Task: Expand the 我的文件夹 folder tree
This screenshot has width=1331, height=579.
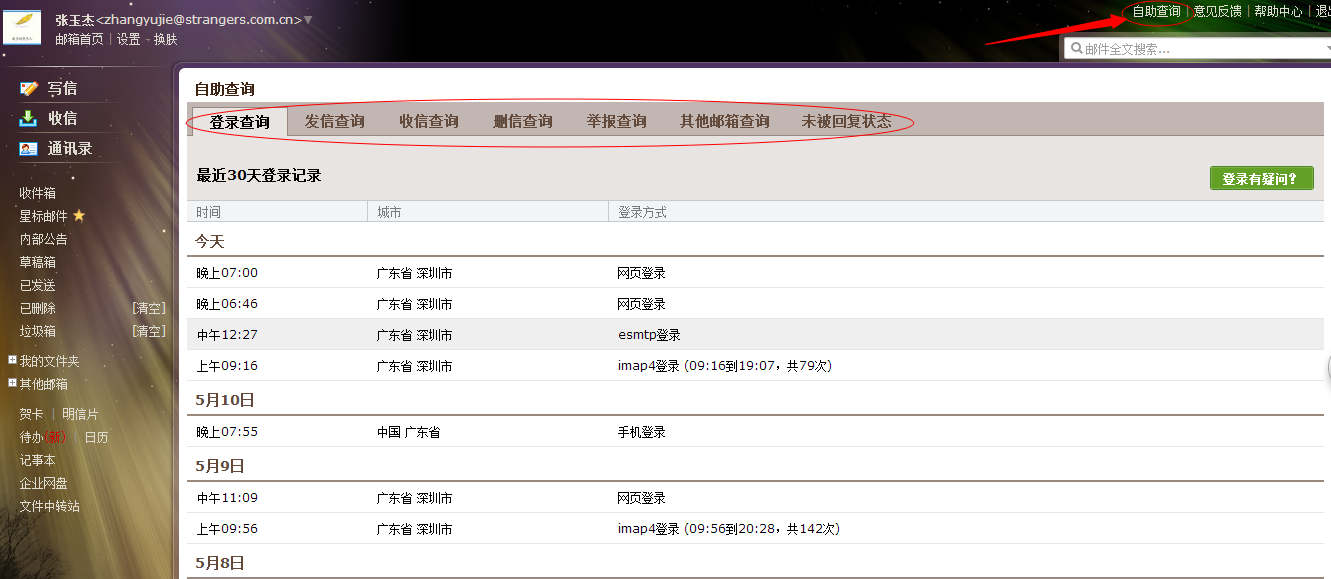Action: pyautogui.click(x=12, y=360)
